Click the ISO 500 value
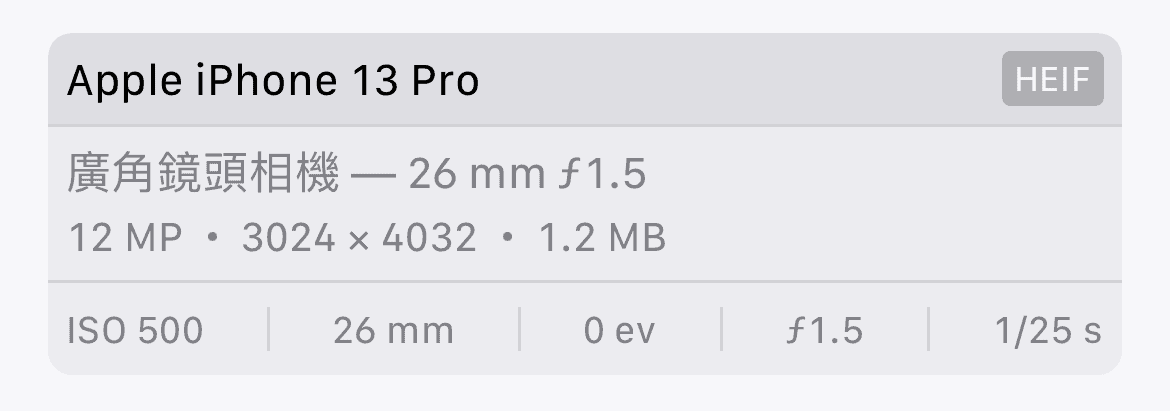Viewport: 1170px width, 411px height. 135,330
